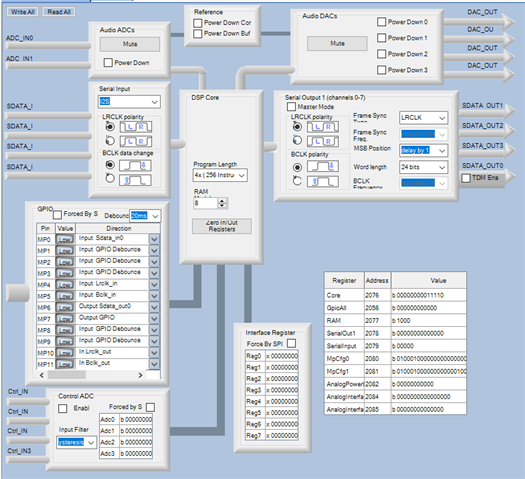
Task: Select first Serial Output LRCLK polarity radio
Action: click(x=297, y=127)
